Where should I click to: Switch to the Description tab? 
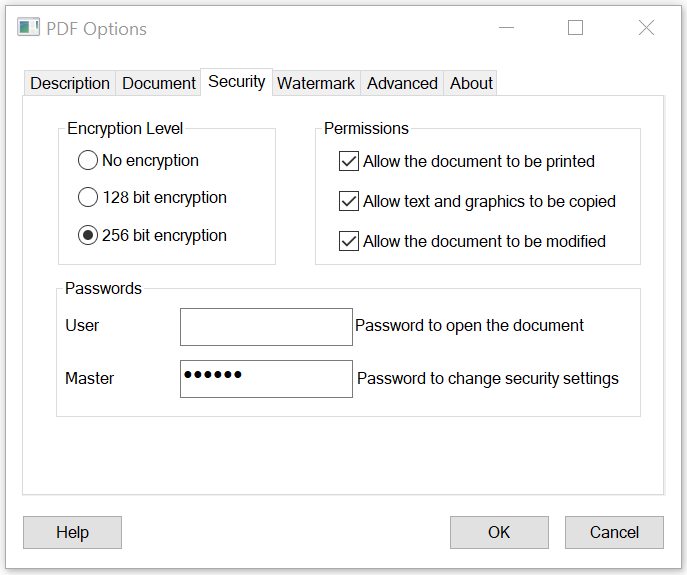pos(70,83)
